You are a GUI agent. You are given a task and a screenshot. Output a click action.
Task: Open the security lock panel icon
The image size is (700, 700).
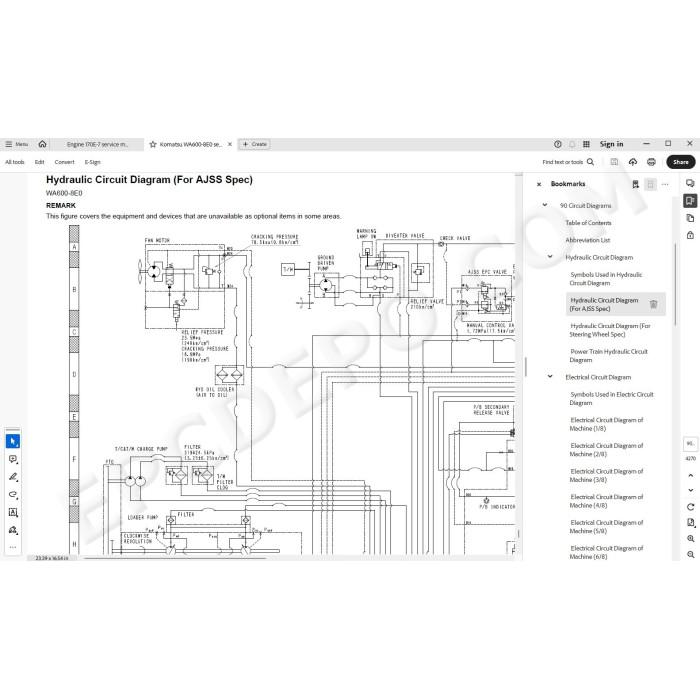pos(690,235)
